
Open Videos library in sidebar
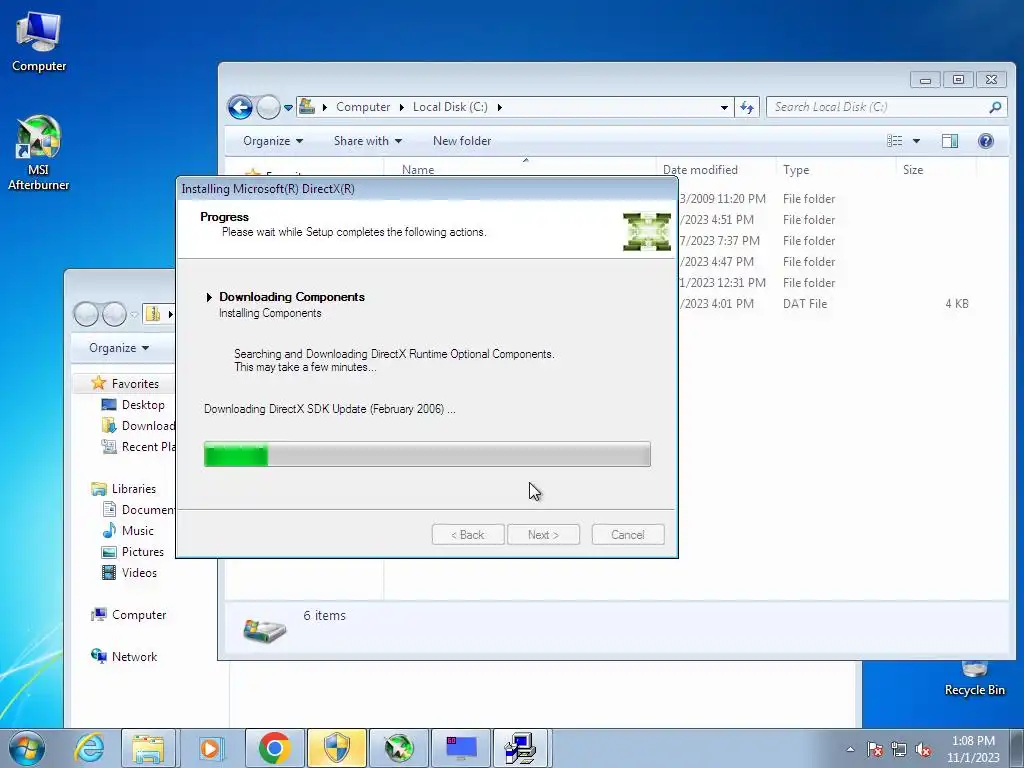coord(129,573)
